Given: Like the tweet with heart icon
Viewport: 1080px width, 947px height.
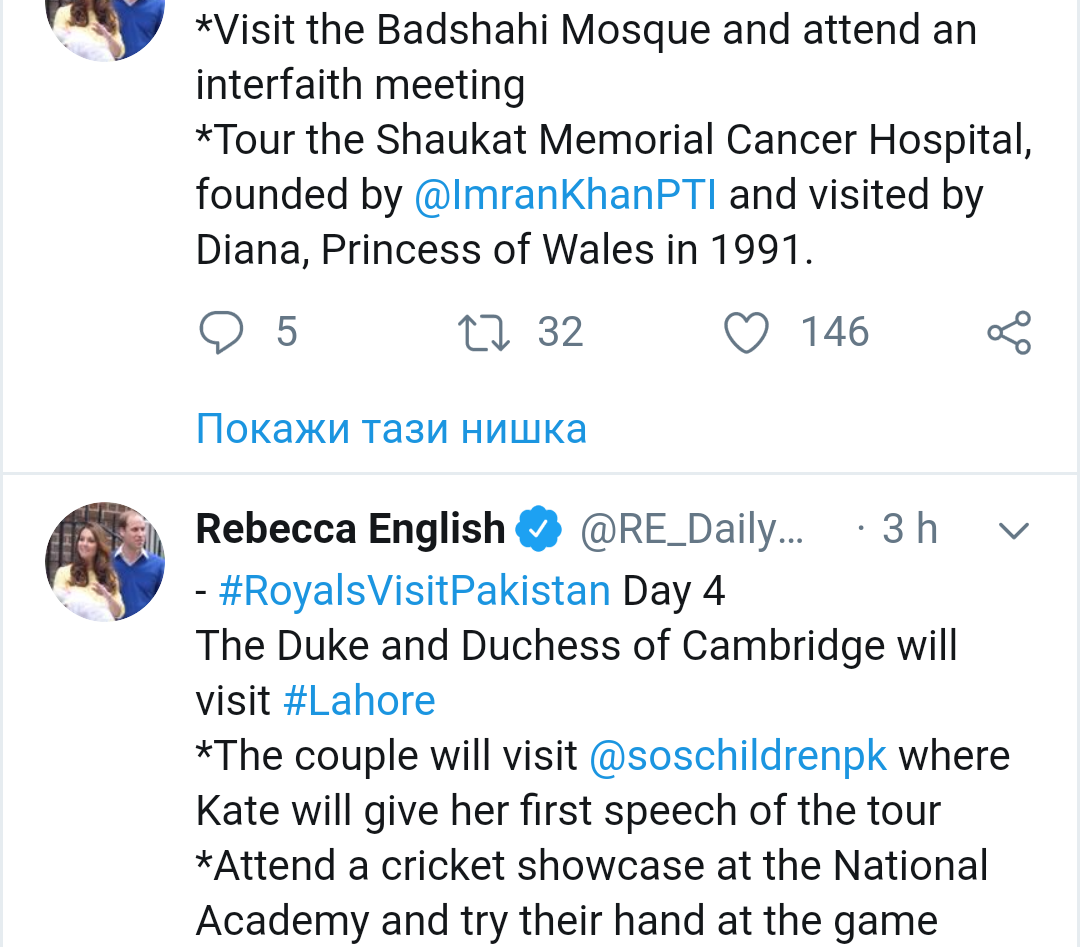Looking at the screenshot, I should click(x=746, y=332).
